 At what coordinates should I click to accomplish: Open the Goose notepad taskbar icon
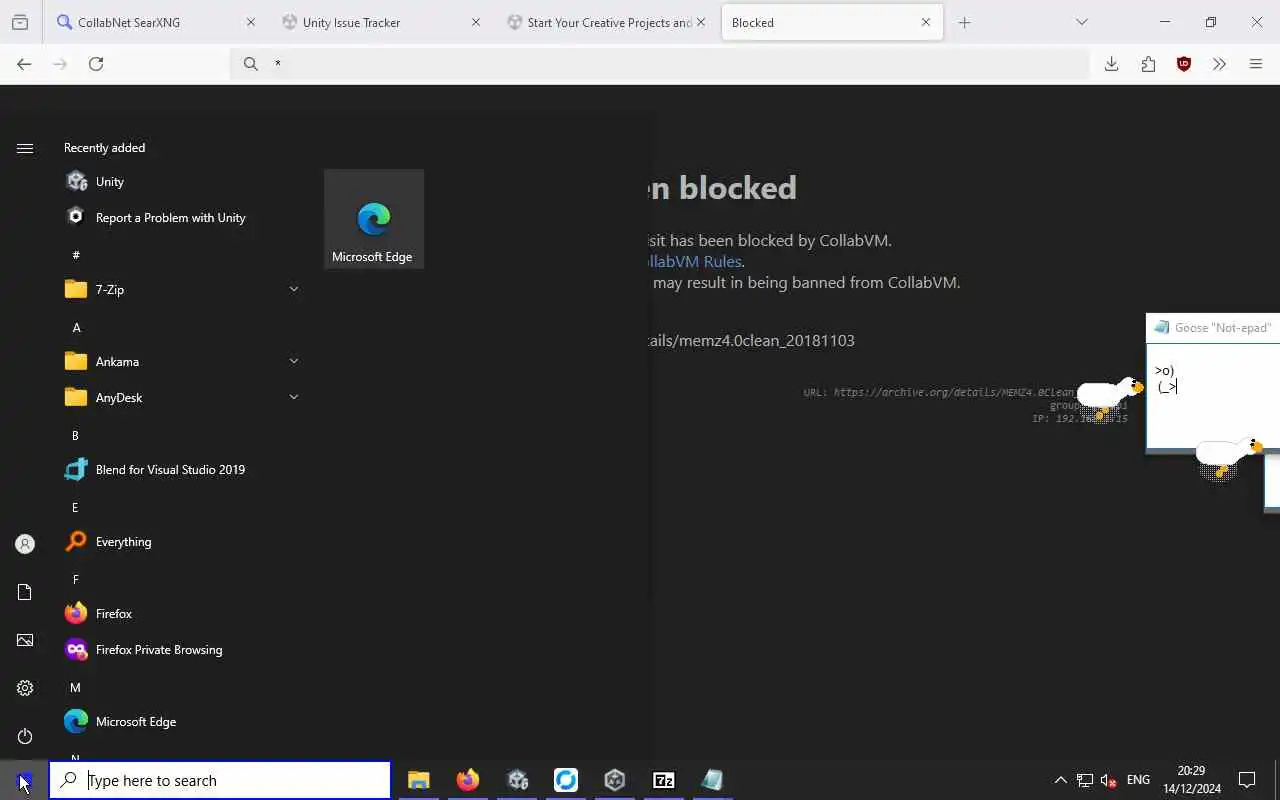tap(712, 780)
